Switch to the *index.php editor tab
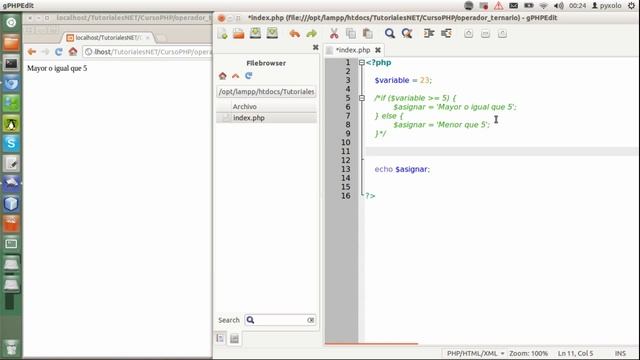The image size is (640, 360). (353, 50)
